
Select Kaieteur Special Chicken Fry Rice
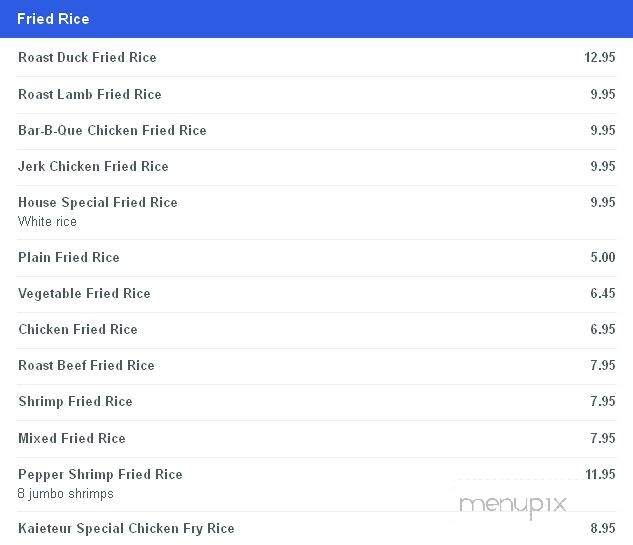pyautogui.click(x=126, y=528)
